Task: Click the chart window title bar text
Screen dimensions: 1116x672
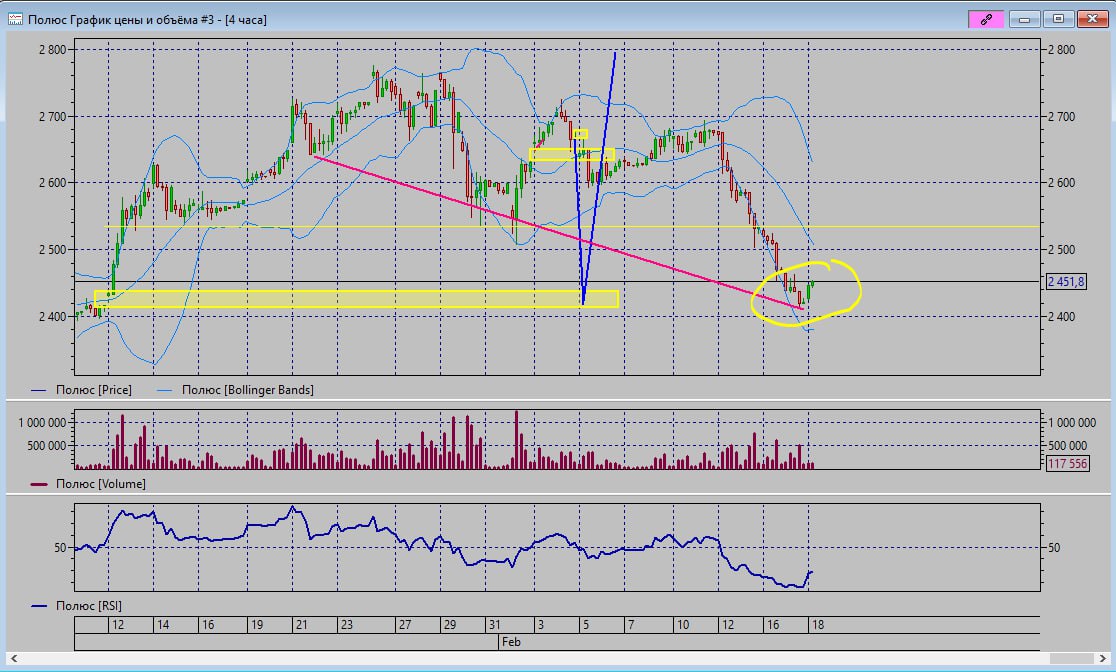Action: point(148,19)
